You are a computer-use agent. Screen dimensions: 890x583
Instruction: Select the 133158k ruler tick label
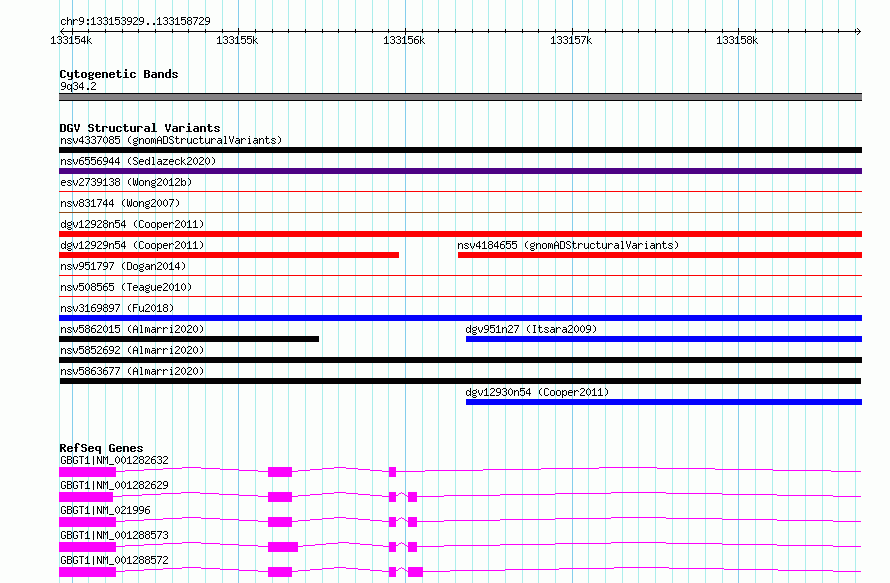(x=737, y=40)
